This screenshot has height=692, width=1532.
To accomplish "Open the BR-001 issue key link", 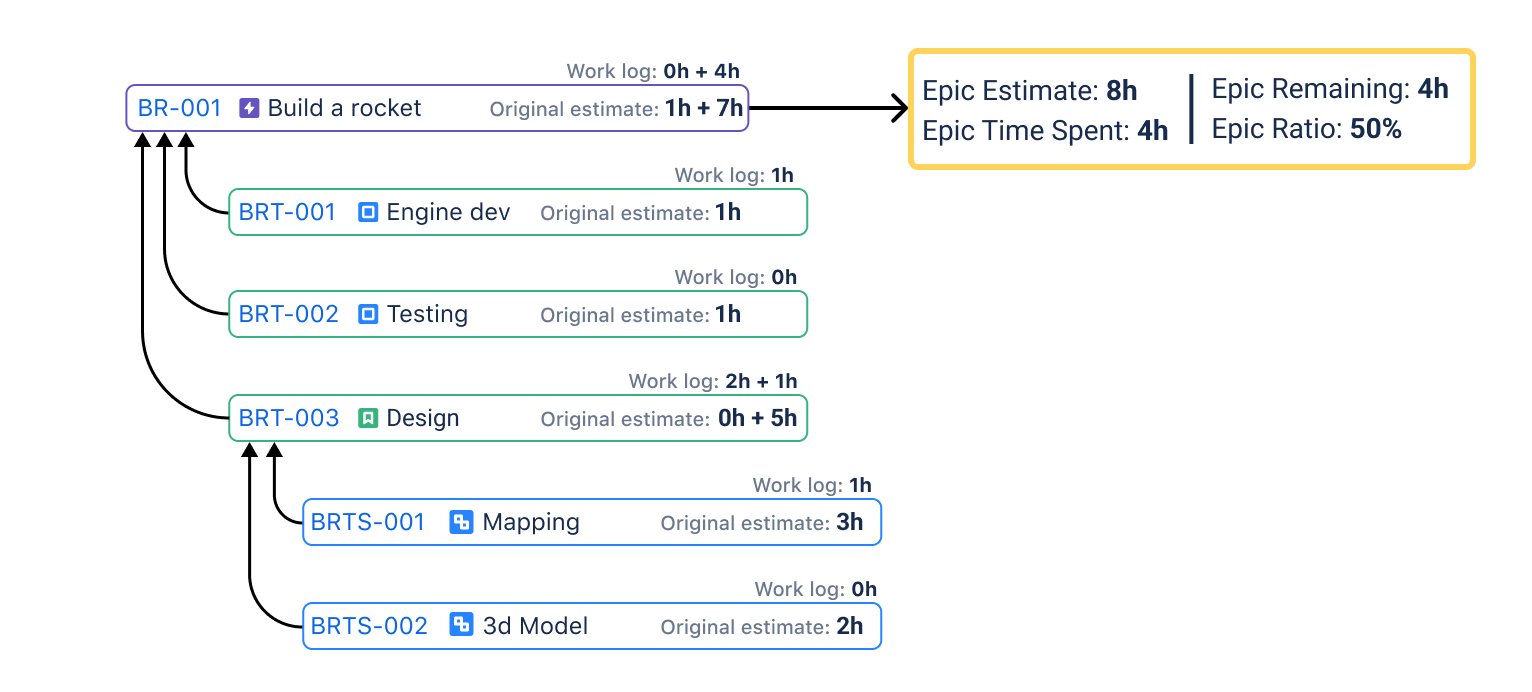I will point(179,108).
